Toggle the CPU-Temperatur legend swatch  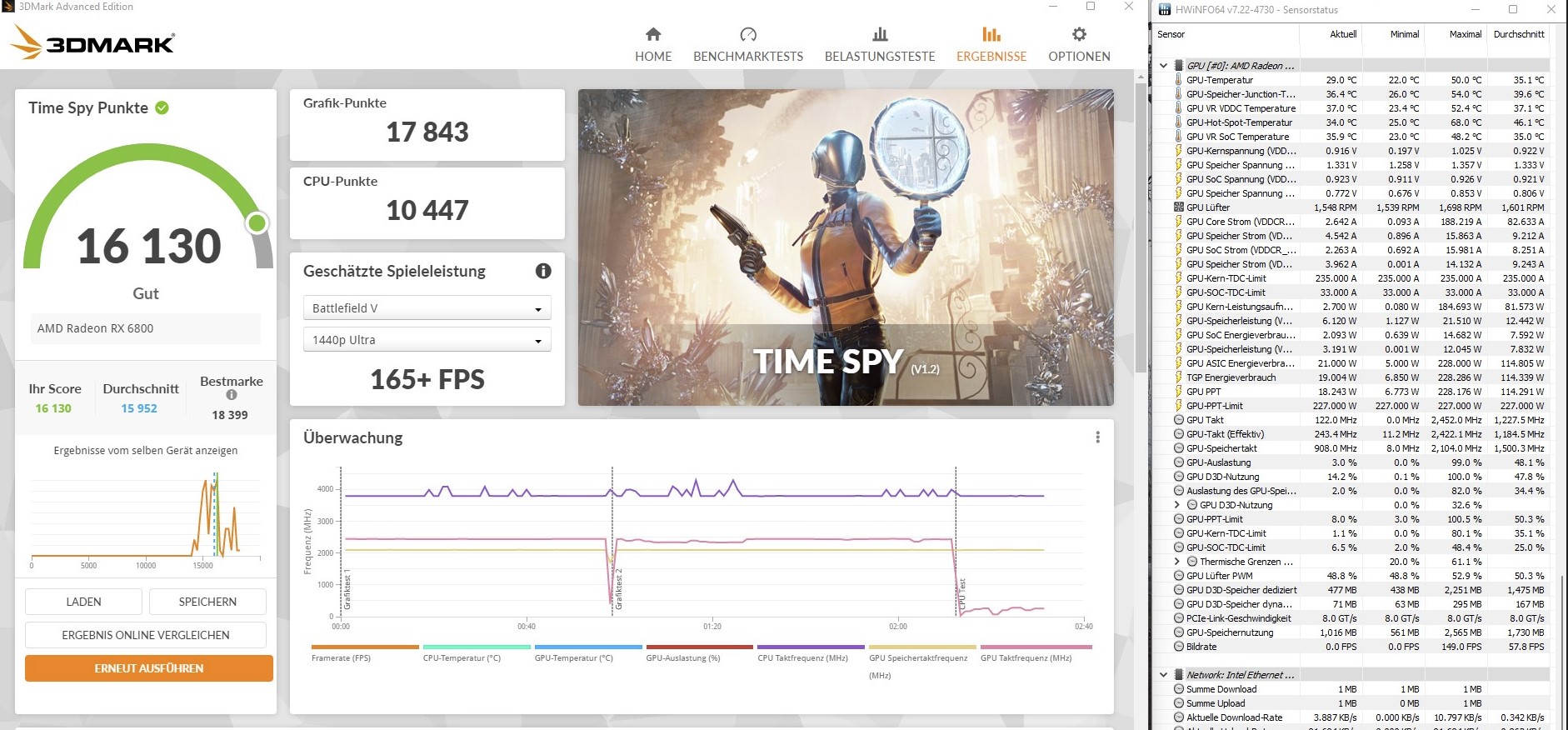click(x=477, y=647)
